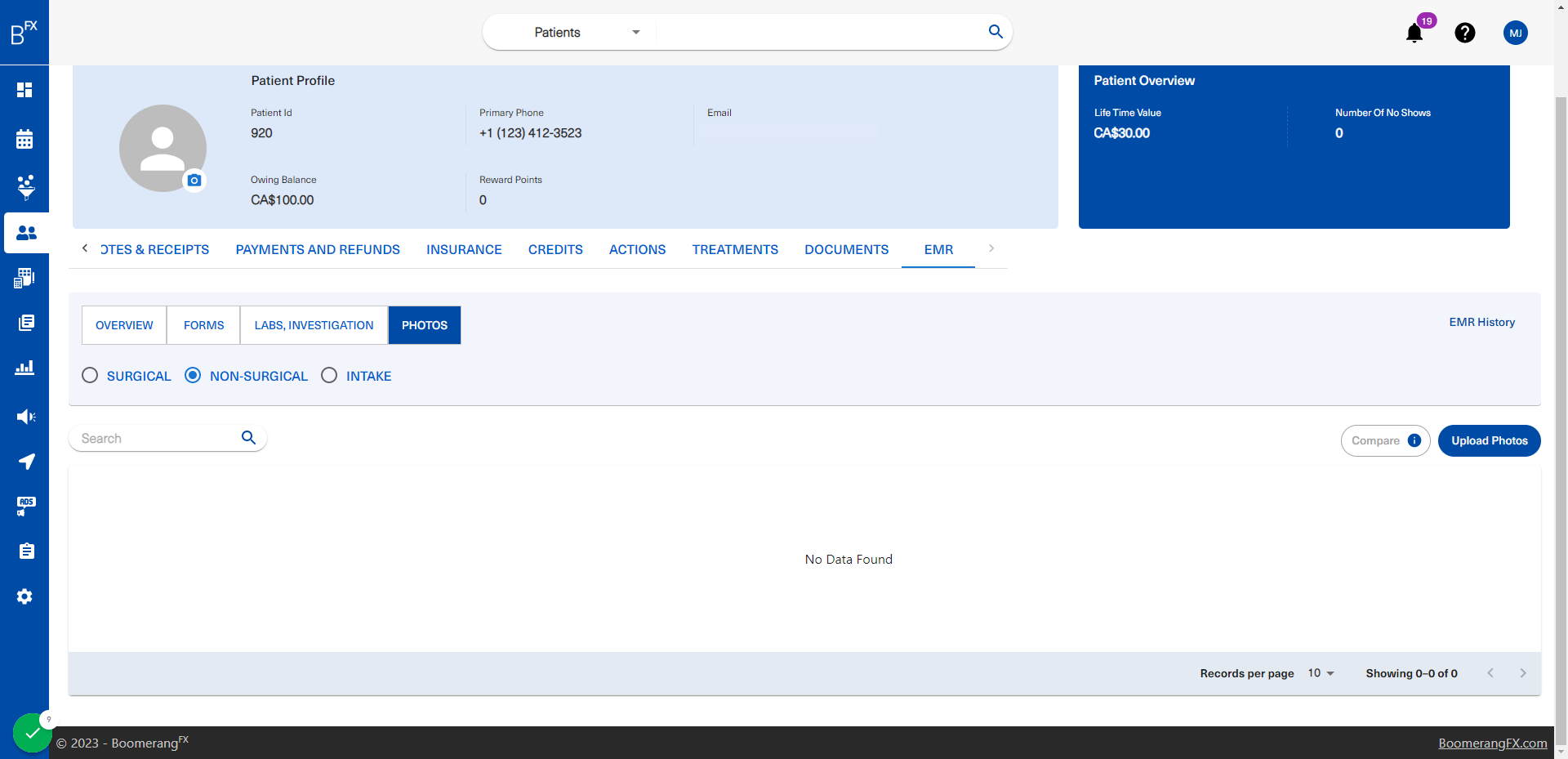Viewport: 1568px width, 759px height.
Task: Open the leads funnel icon in sidebar
Action: click(26, 186)
